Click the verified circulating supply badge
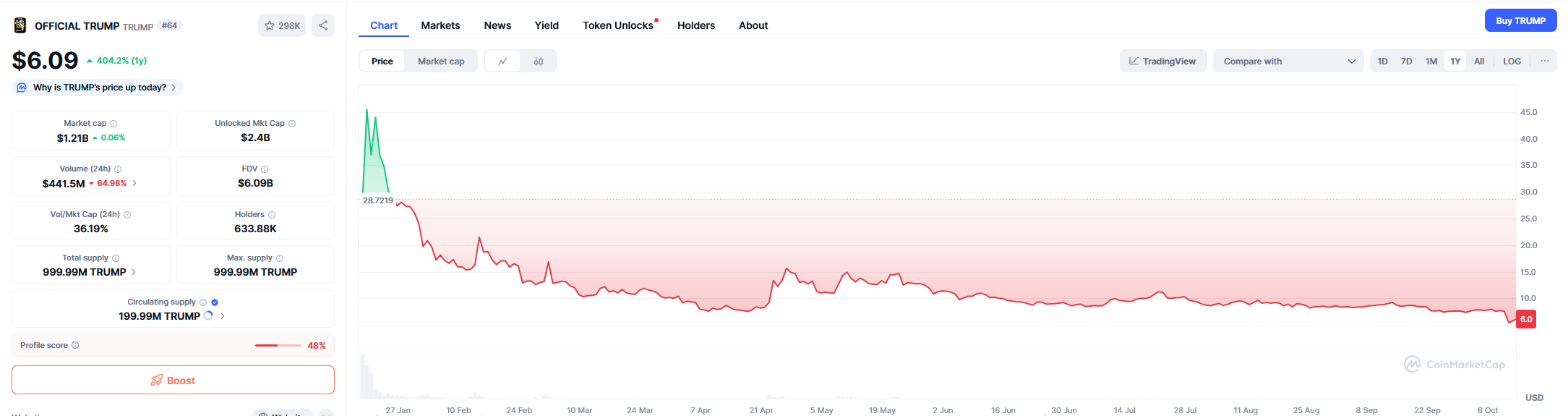Image resolution: width=1568 pixels, height=416 pixels. click(x=215, y=302)
